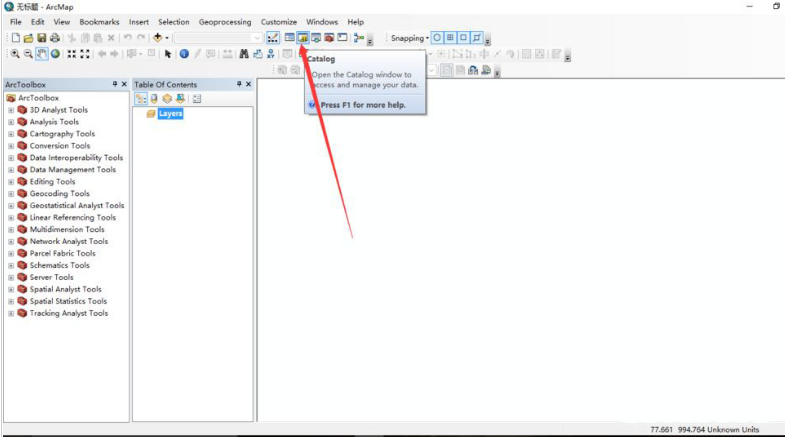The height and width of the screenshot is (437, 785).
Task: Toggle the Pan hand tool
Action: tap(42, 54)
